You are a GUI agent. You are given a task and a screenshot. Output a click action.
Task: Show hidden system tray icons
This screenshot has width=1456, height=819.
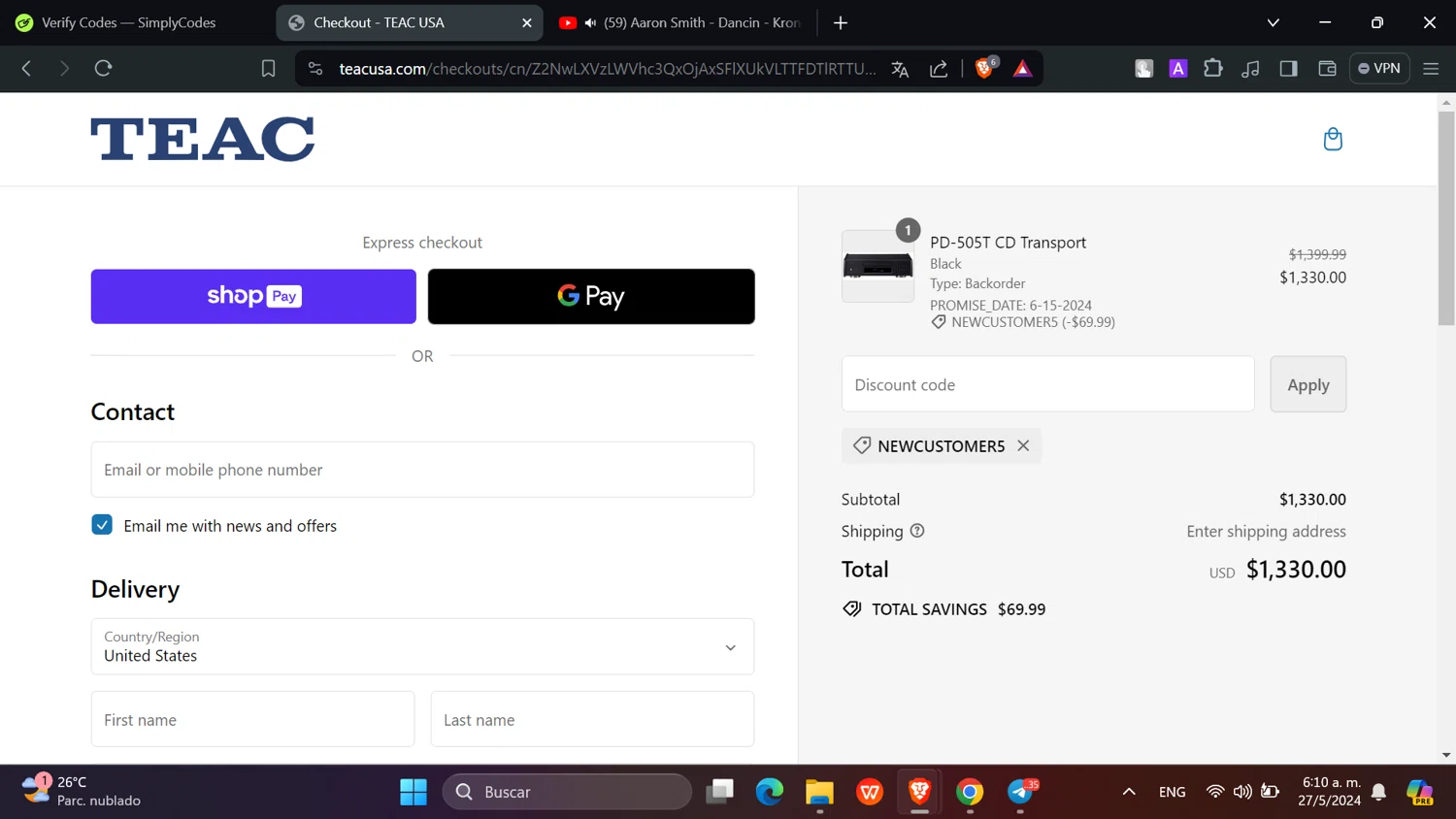1128,792
